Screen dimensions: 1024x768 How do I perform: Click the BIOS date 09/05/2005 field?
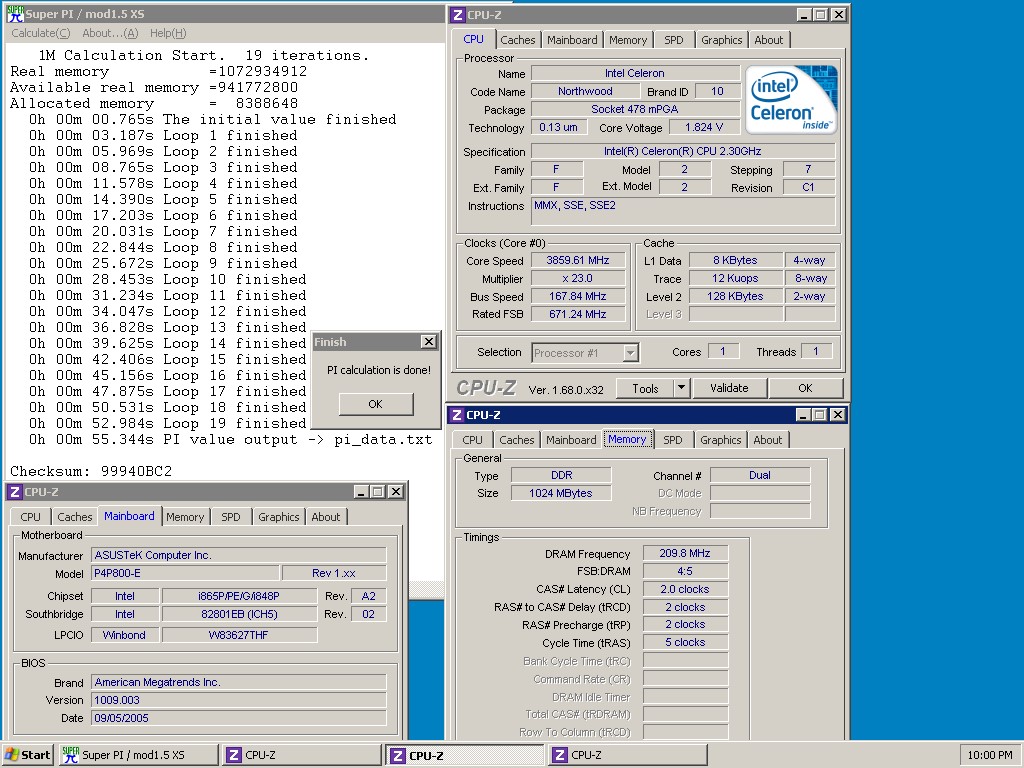[238, 718]
